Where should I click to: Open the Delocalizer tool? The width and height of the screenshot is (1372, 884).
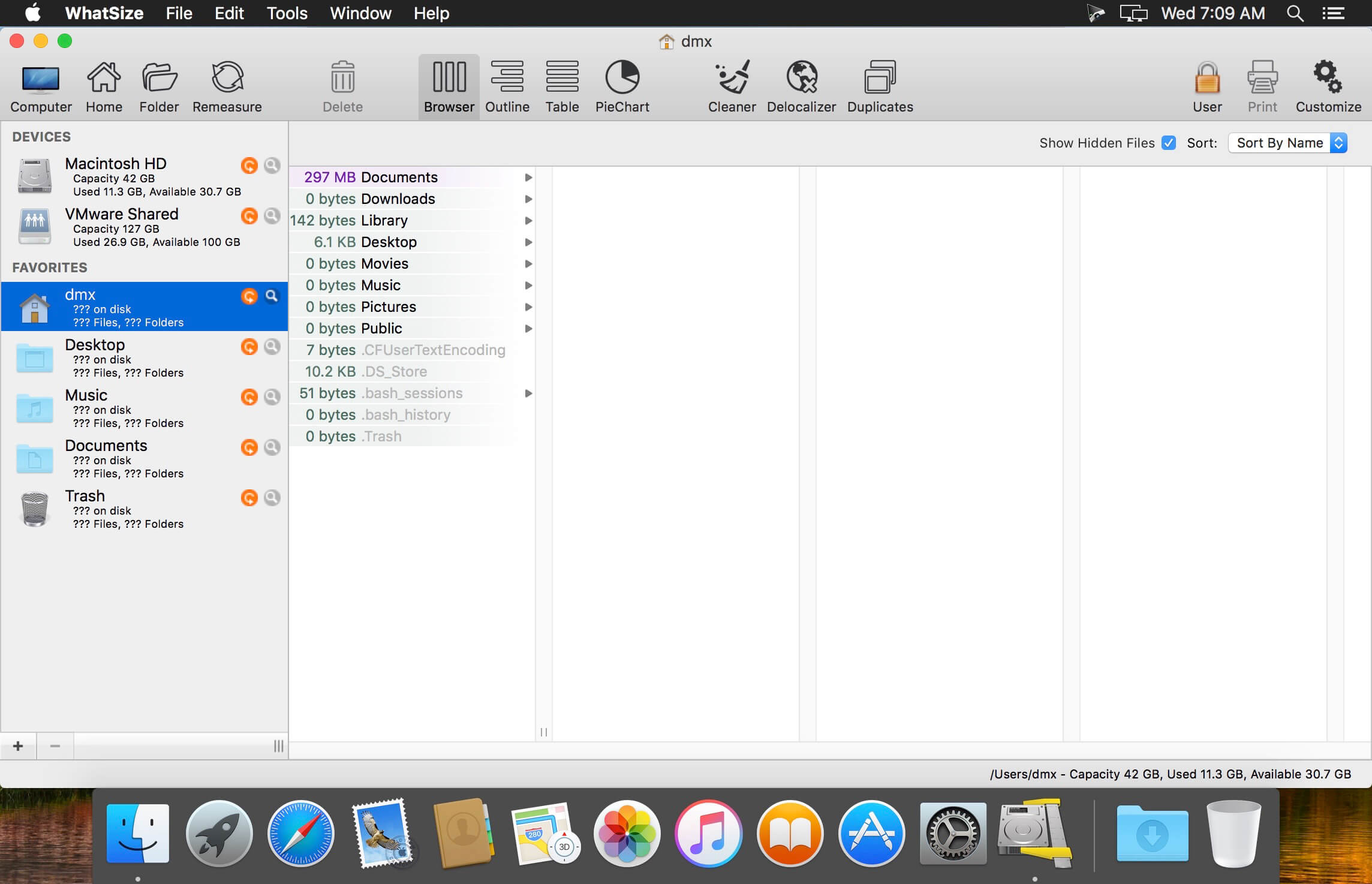click(801, 87)
